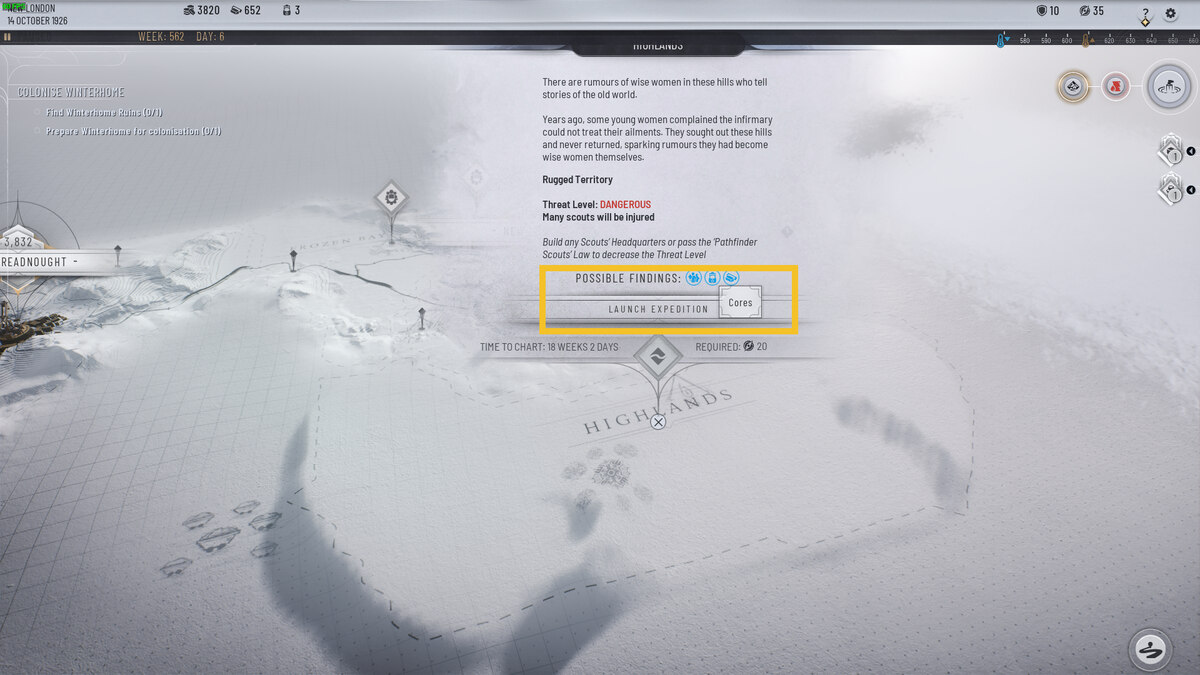The height and width of the screenshot is (675, 1200).
Task: Pause the game with the pause button
Action: [x=7, y=37]
